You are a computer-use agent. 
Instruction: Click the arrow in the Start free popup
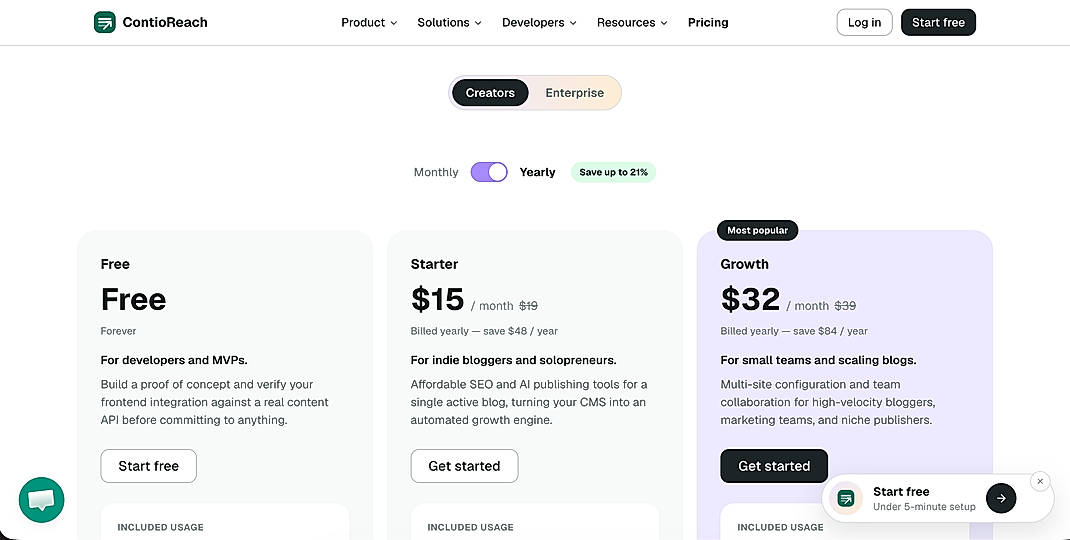pos(1001,498)
